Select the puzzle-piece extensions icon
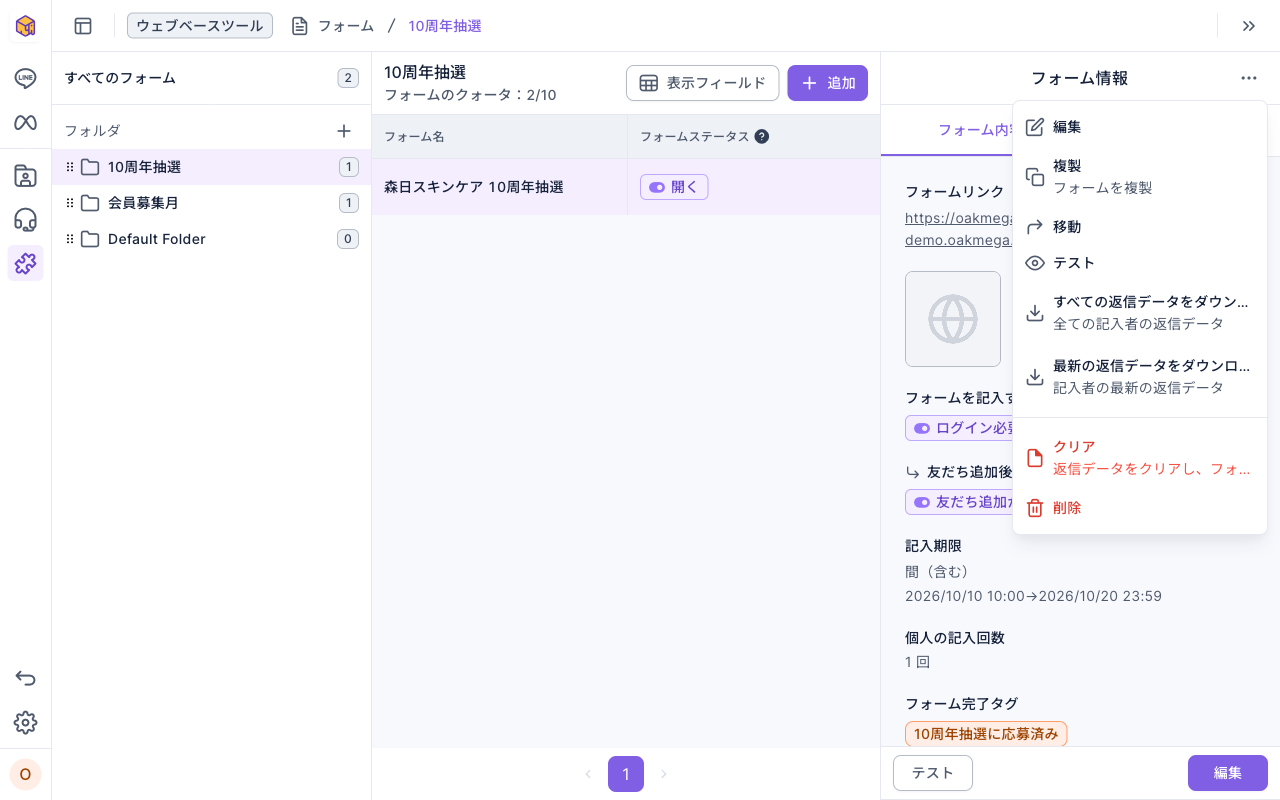Viewport: 1280px width, 800px height. click(x=25, y=263)
